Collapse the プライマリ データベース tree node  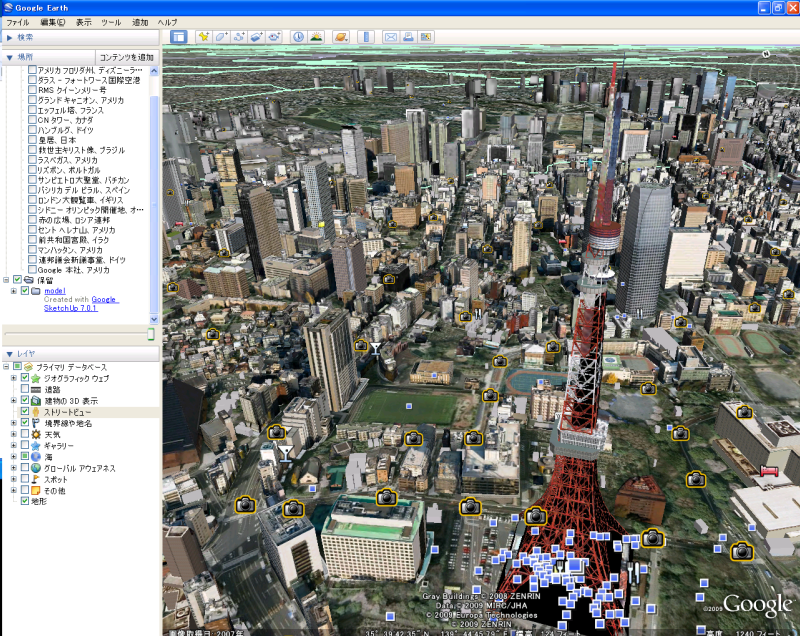click(6, 367)
